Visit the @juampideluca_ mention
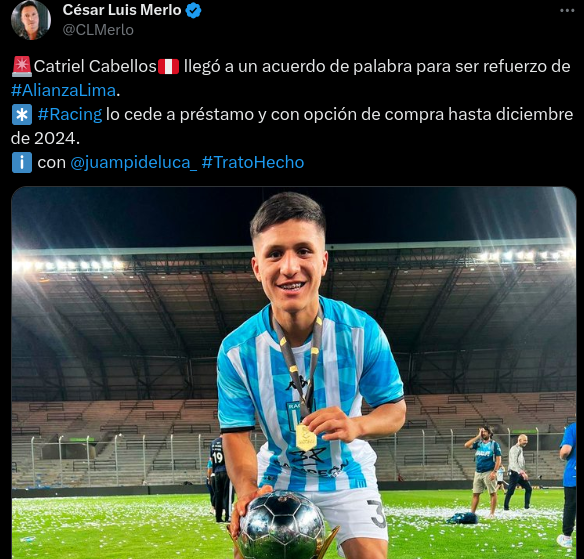This screenshot has height=559, width=584. [x=133, y=162]
